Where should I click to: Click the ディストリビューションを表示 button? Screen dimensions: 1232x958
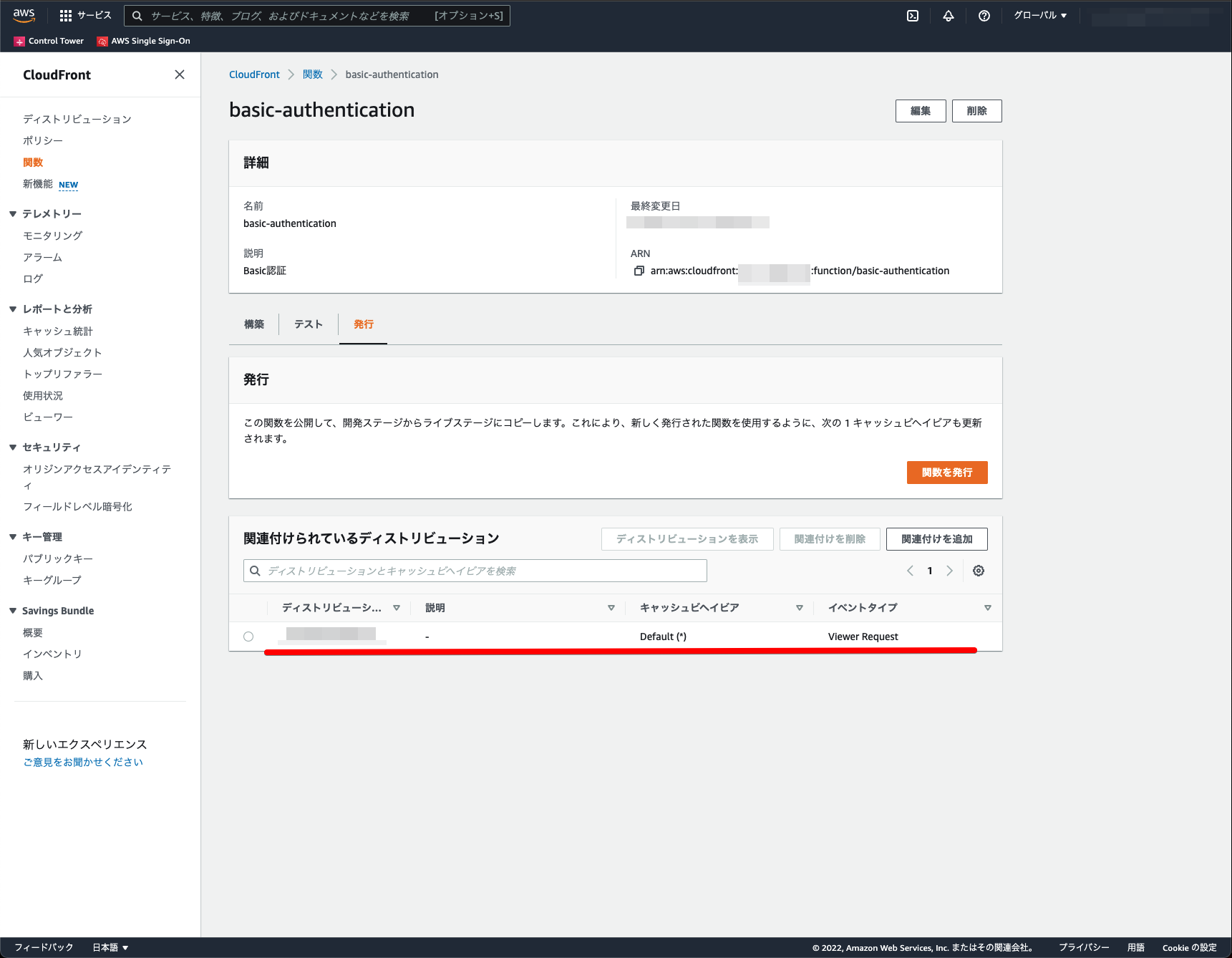[687, 539]
